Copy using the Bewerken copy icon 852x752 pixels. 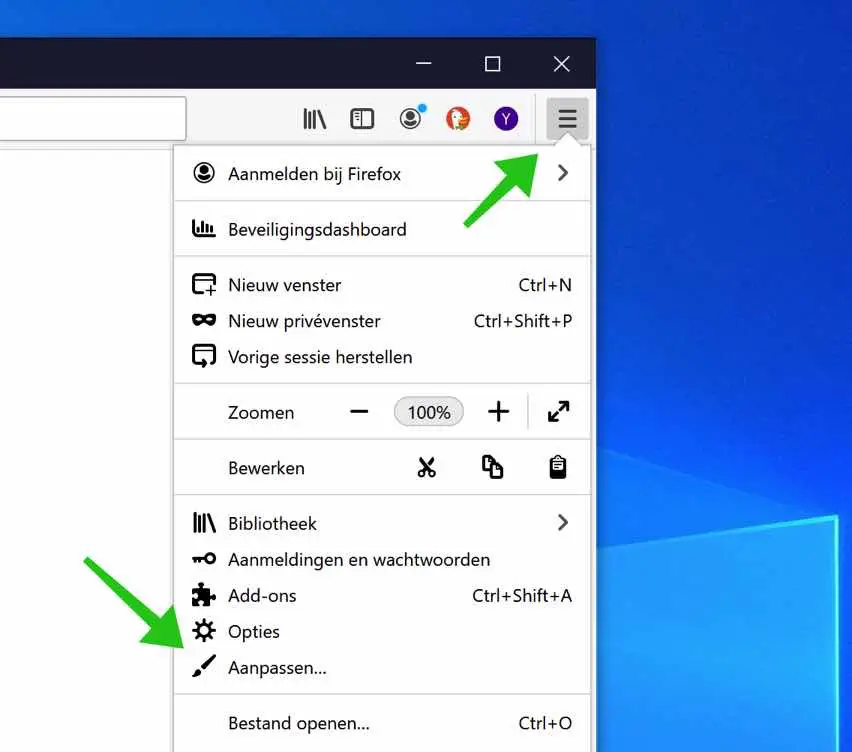coord(492,467)
